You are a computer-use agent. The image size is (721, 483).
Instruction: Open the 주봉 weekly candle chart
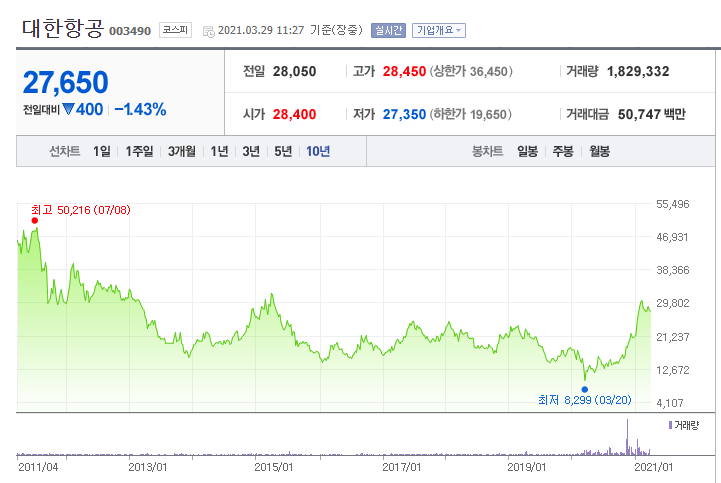[x=563, y=151]
